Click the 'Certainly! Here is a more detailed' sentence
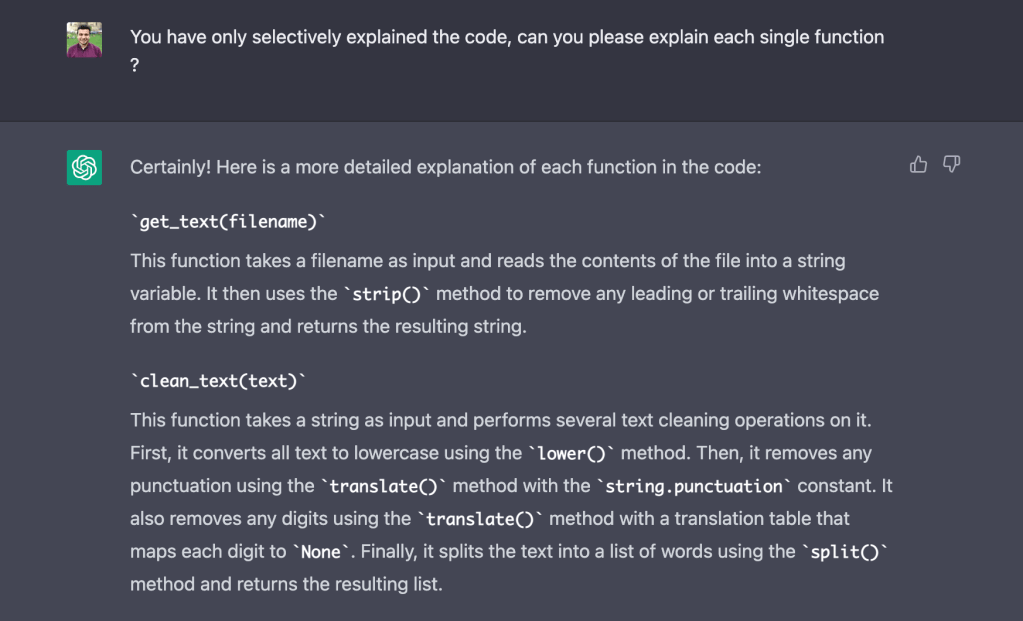Image resolution: width=1023 pixels, height=621 pixels. (445, 167)
